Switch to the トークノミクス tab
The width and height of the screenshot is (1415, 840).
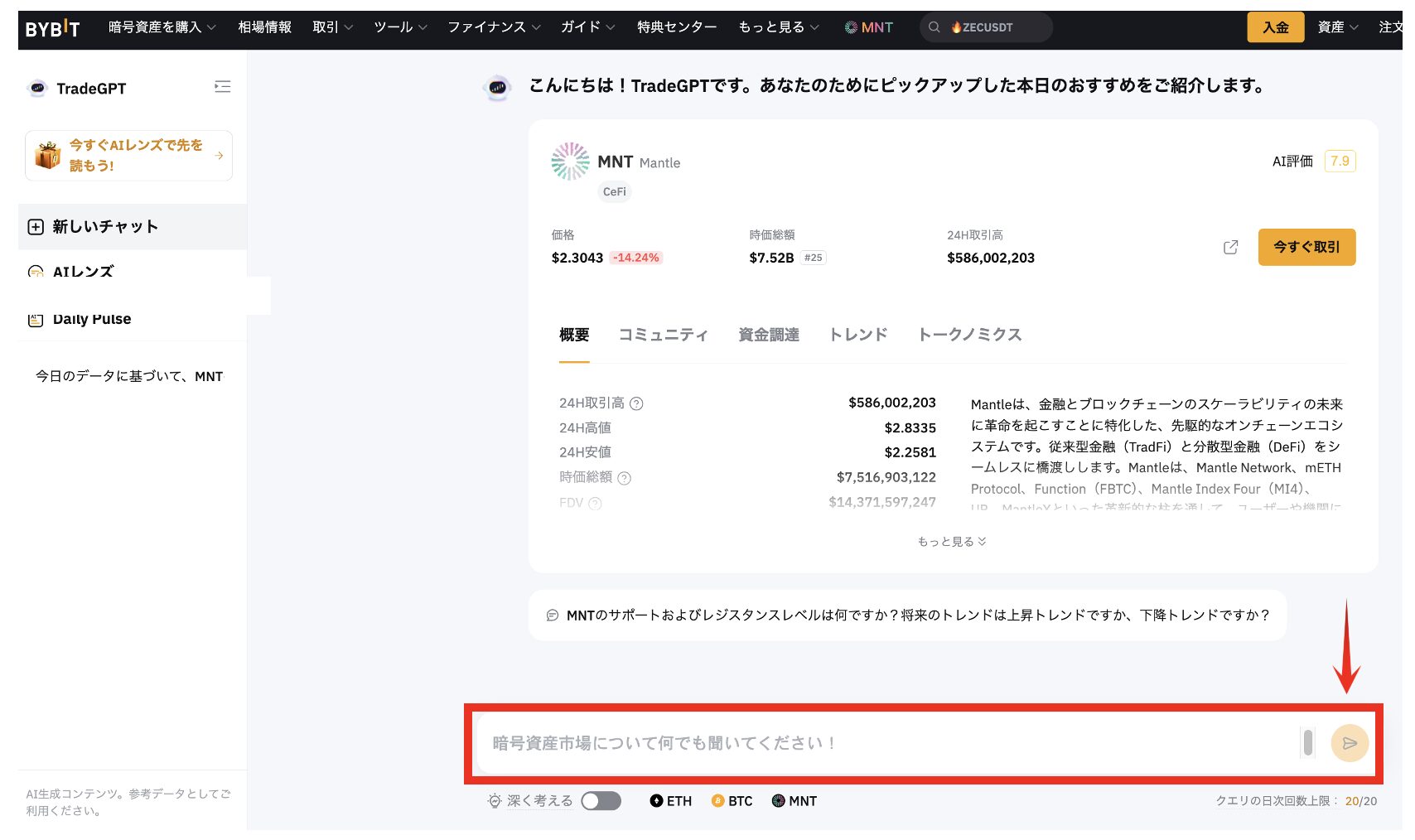[x=969, y=335]
